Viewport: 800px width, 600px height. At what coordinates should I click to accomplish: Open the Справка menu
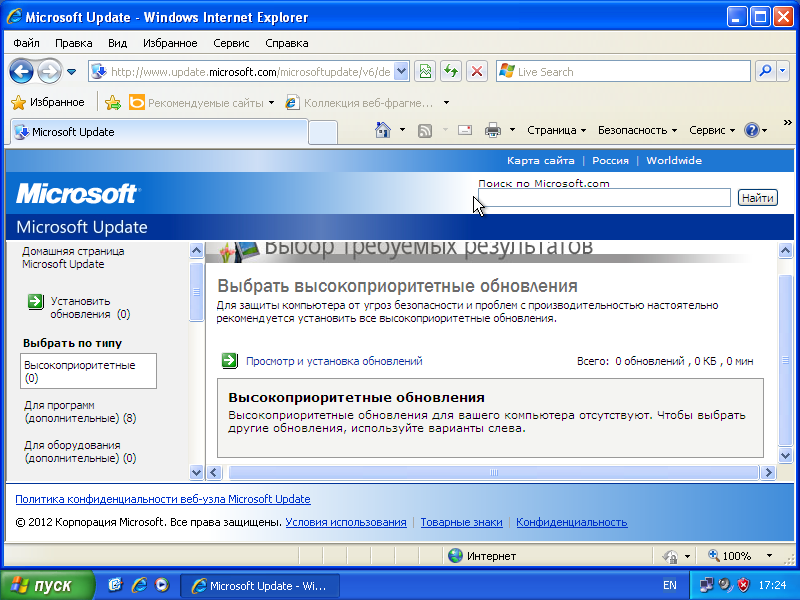[287, 43]
